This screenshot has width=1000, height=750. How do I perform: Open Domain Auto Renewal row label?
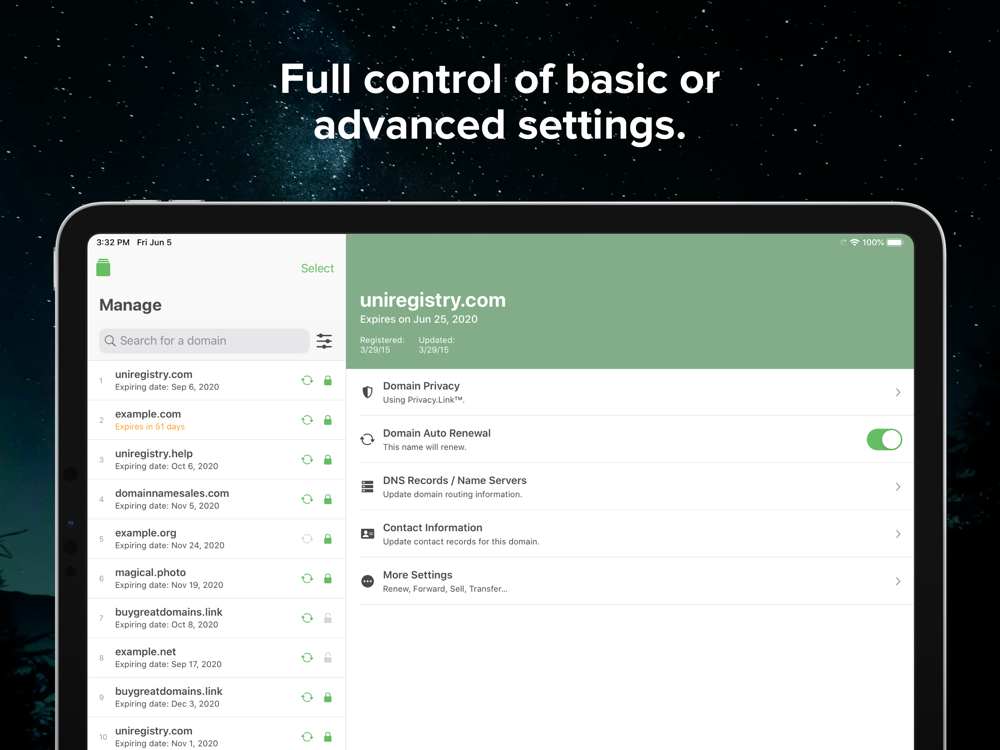[436, 433]
